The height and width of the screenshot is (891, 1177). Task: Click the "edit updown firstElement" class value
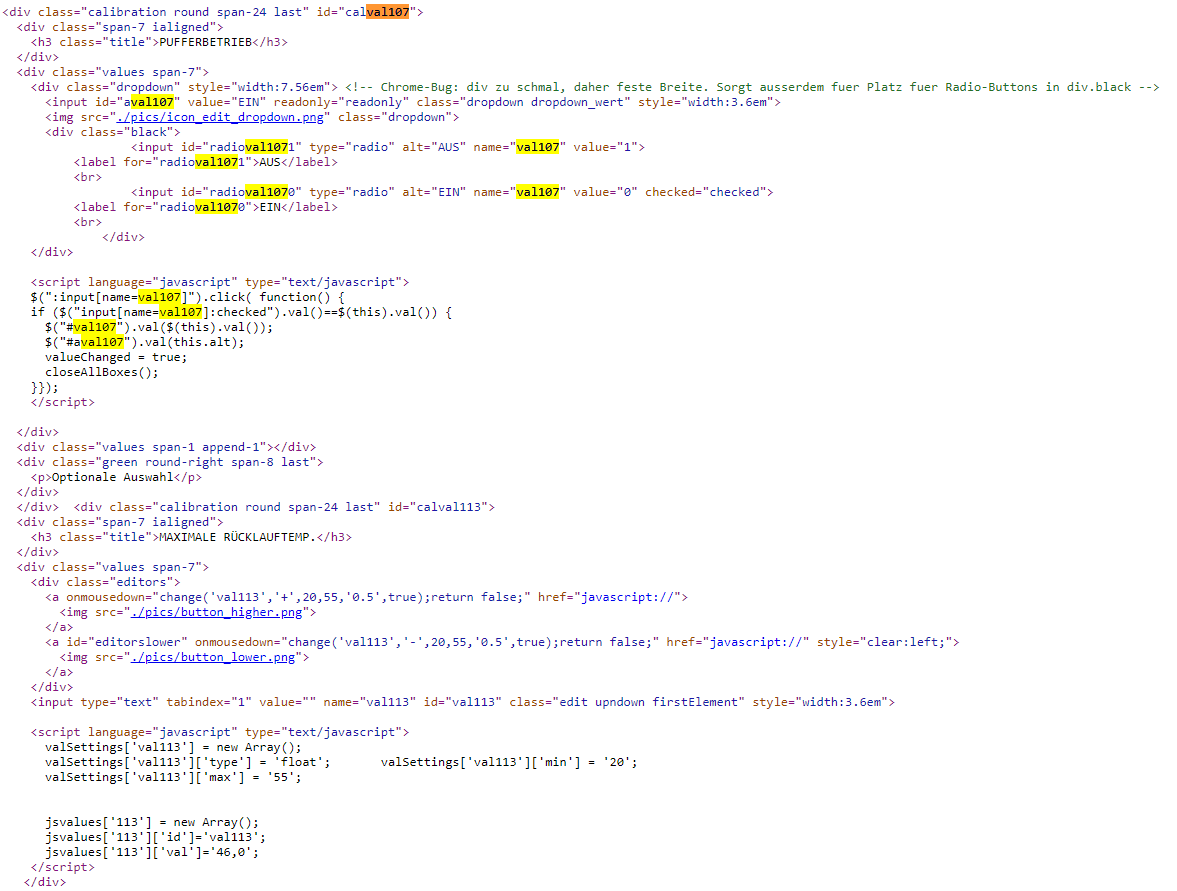649,703
